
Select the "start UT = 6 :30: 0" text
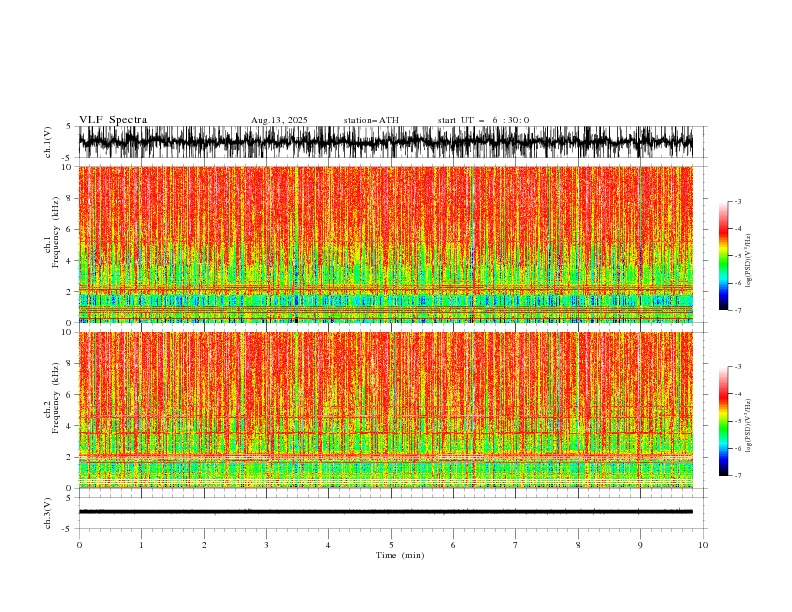click(483, 120)
